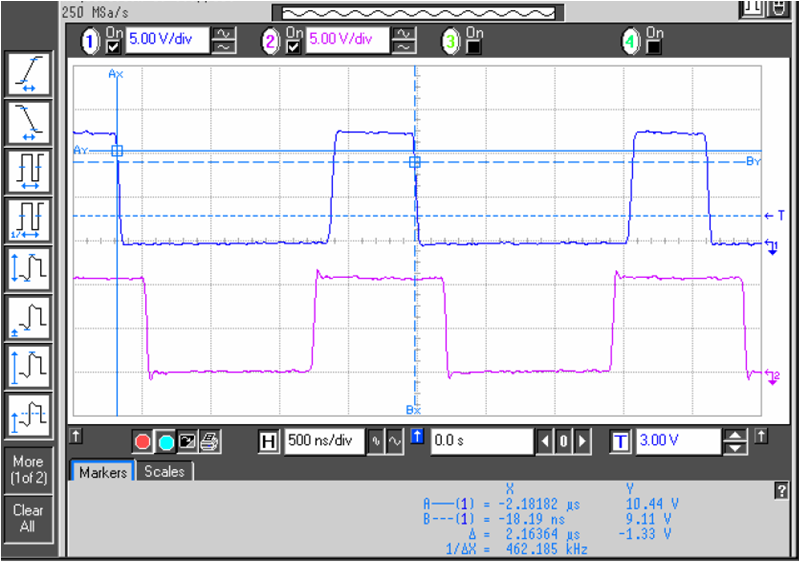The width and height of the screenshot is (800, 563).
Task: Select the period measurement icon
Action: tap(29, 171)
